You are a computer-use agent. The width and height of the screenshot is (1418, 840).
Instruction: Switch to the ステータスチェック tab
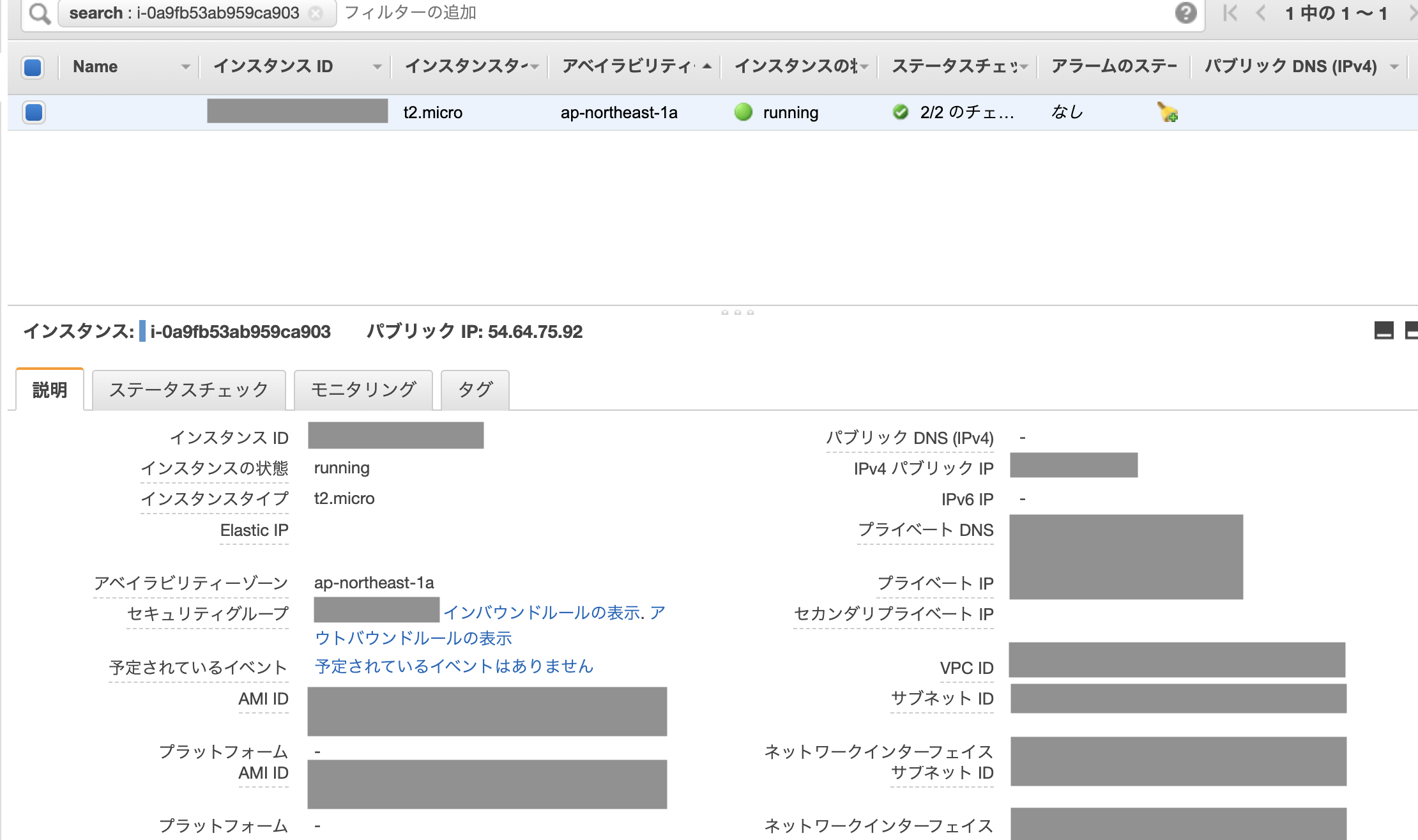click(x=188, y=390)
